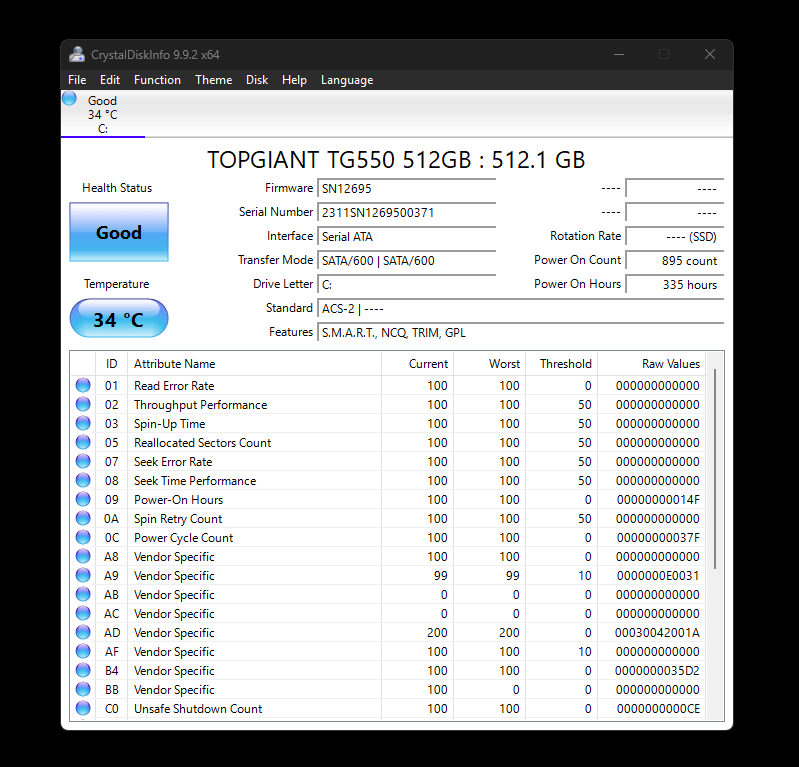Open the Function menu
Screen dimensions: 799x767
point(157,80)
